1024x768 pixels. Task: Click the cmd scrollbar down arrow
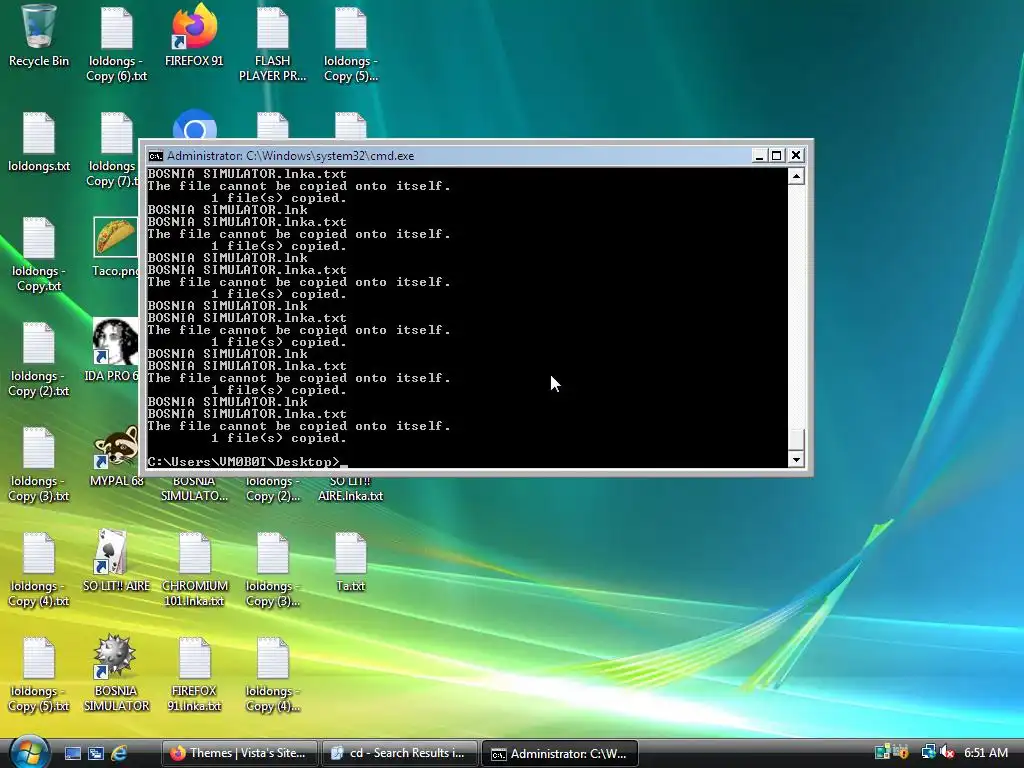point(796,460)
